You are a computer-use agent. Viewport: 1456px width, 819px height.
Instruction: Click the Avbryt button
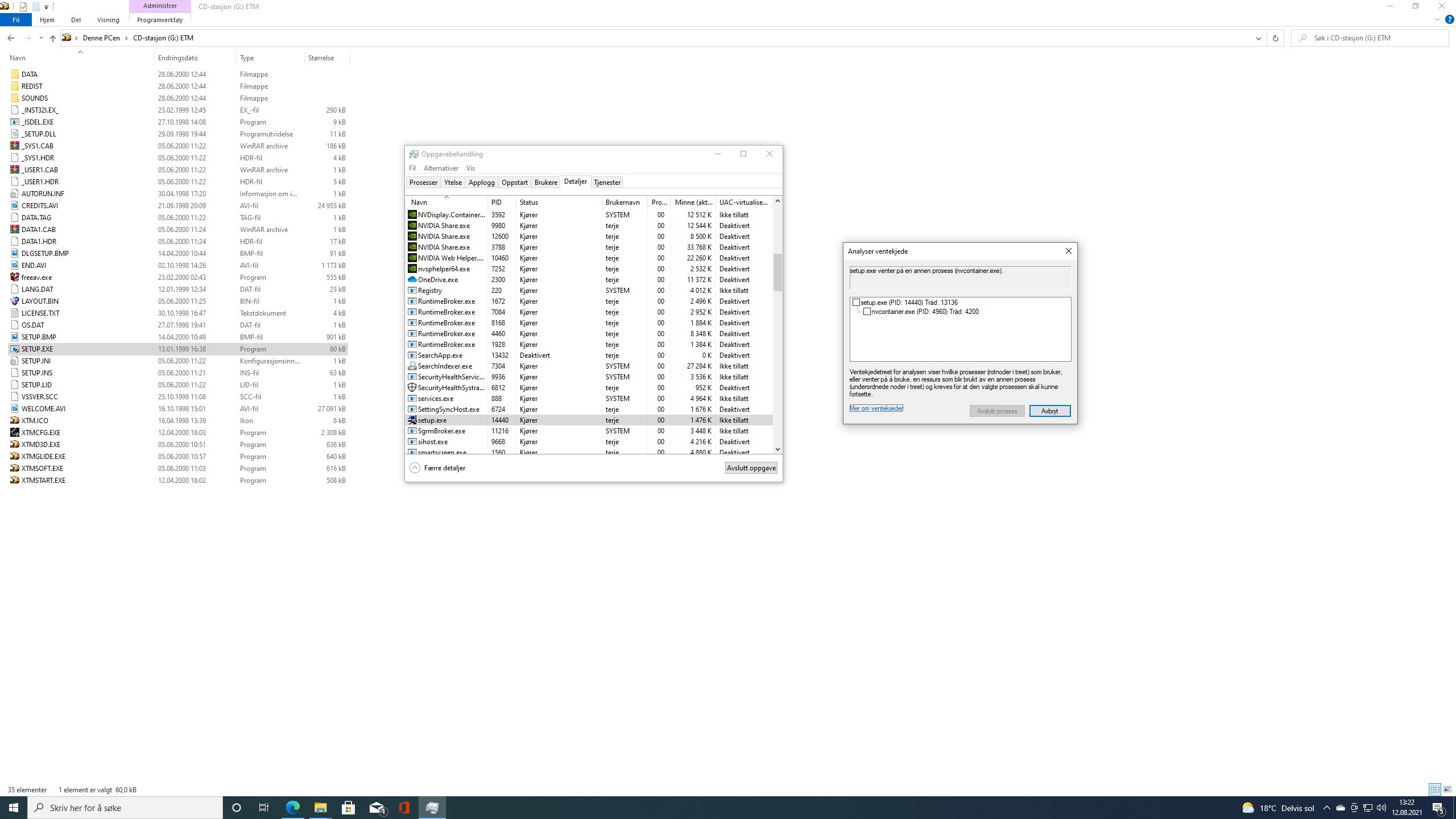click(x=1049, y=411)
